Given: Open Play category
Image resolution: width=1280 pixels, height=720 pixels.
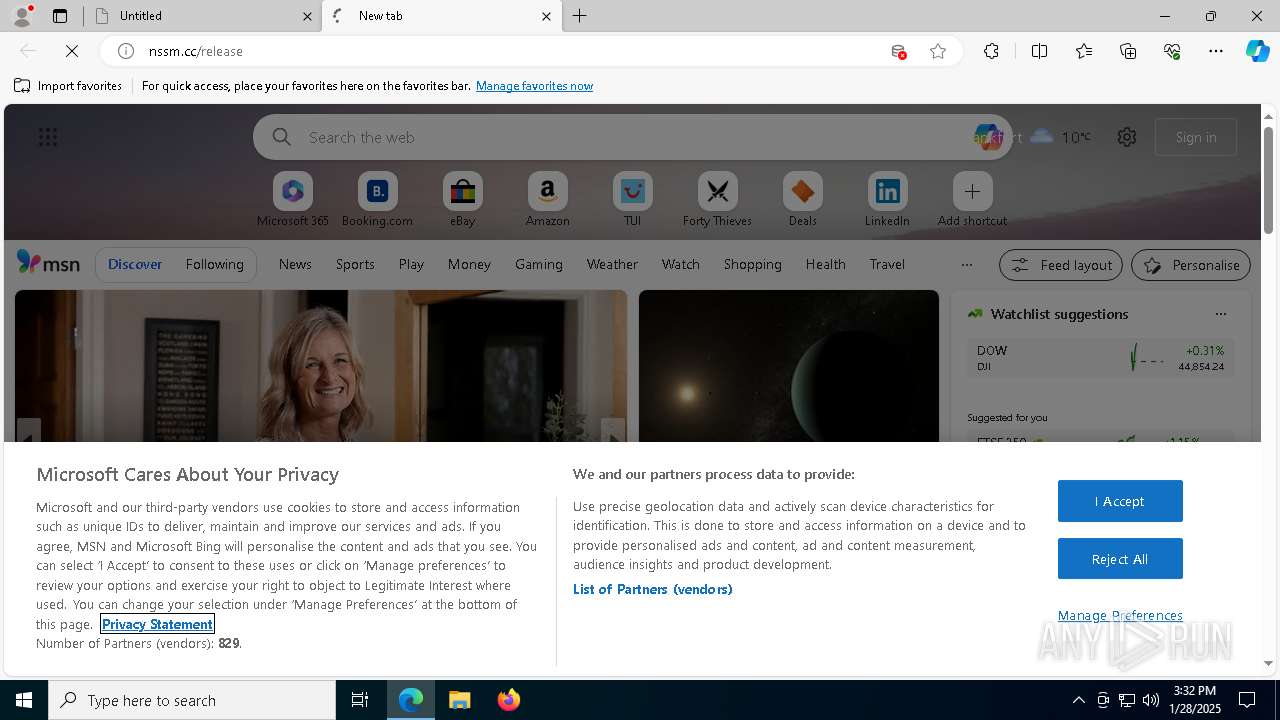Looking at the screenshot, I should tap(411, 264).
